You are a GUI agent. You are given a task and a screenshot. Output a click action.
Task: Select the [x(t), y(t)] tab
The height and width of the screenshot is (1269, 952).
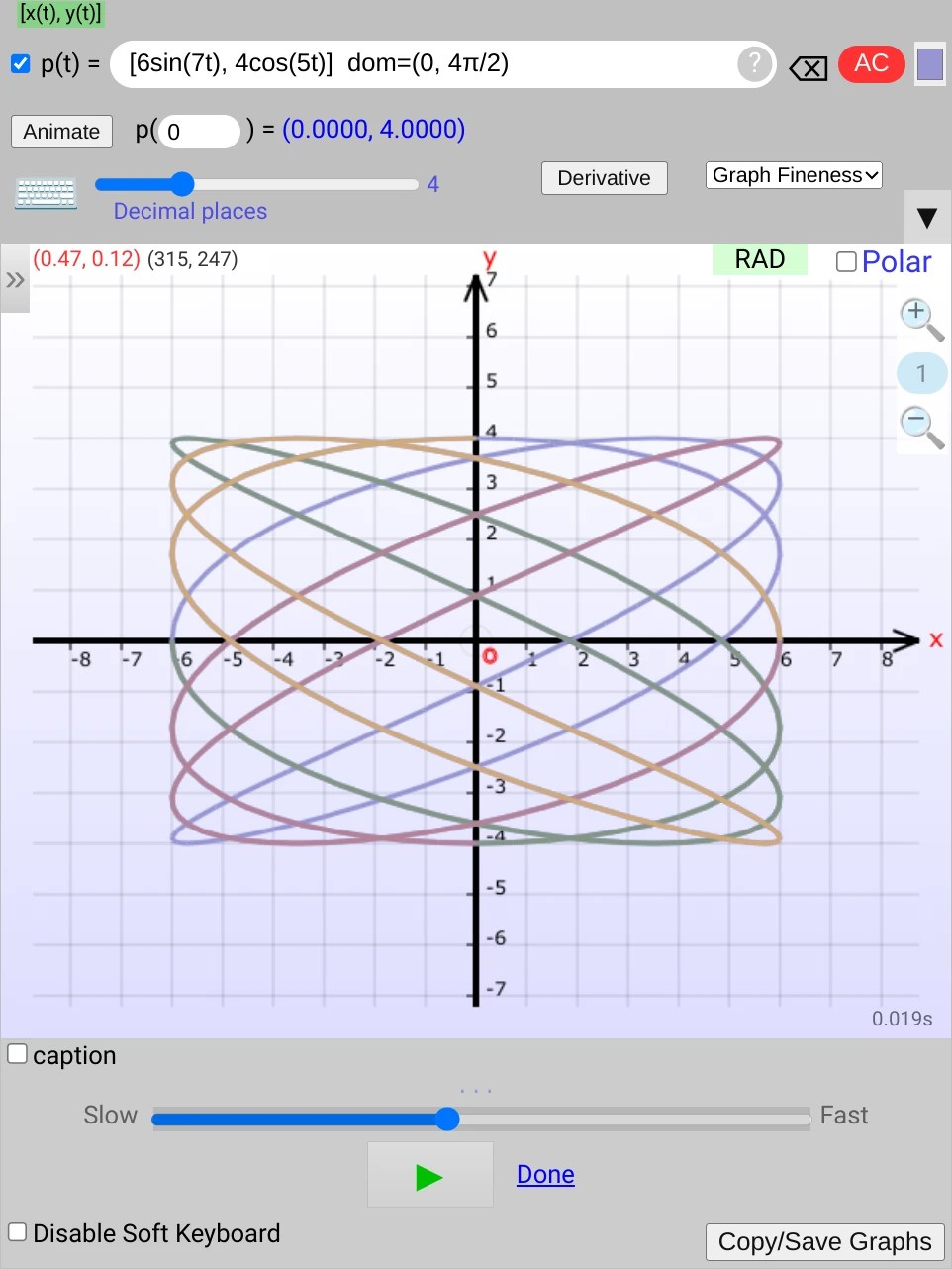(59, 15)
